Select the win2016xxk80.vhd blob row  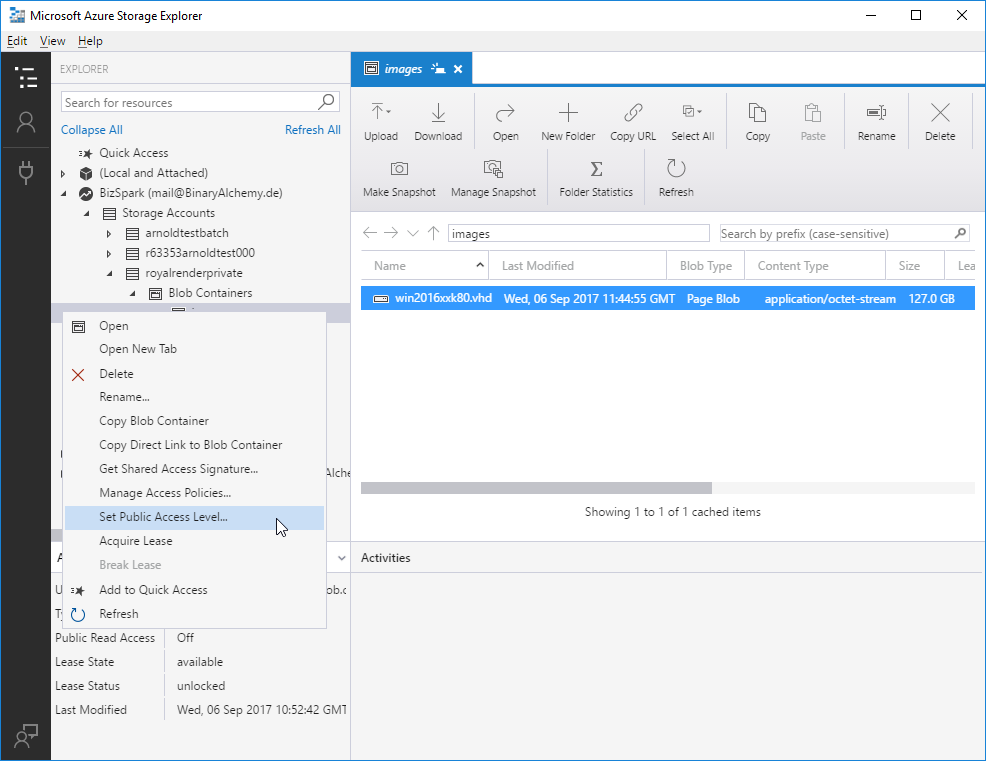pyautogui.click(x=668, y=299)
